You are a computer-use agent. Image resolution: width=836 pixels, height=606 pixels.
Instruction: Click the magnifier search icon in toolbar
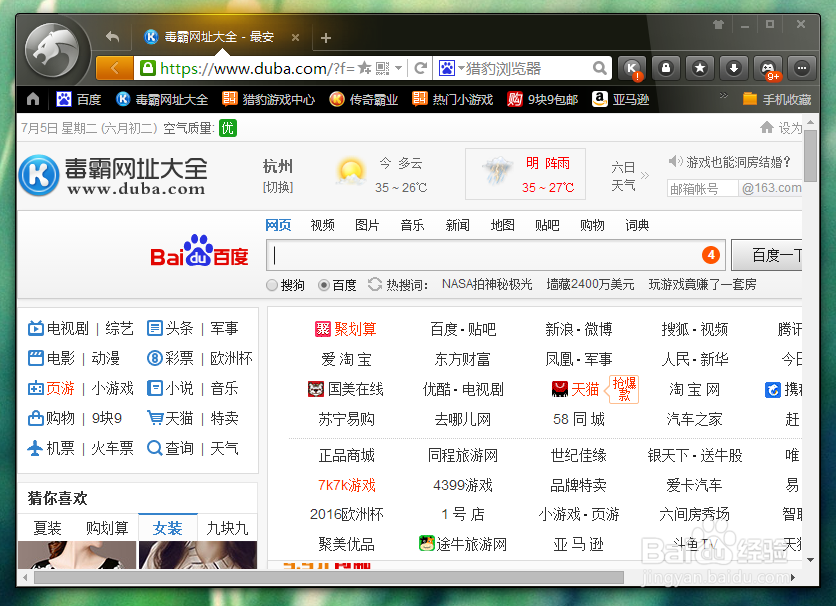[x=600, y=68]
